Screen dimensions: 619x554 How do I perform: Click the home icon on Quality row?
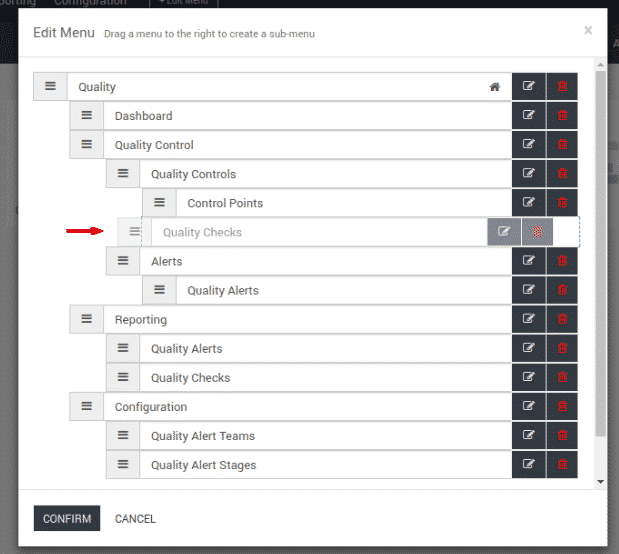coord(494,87)
